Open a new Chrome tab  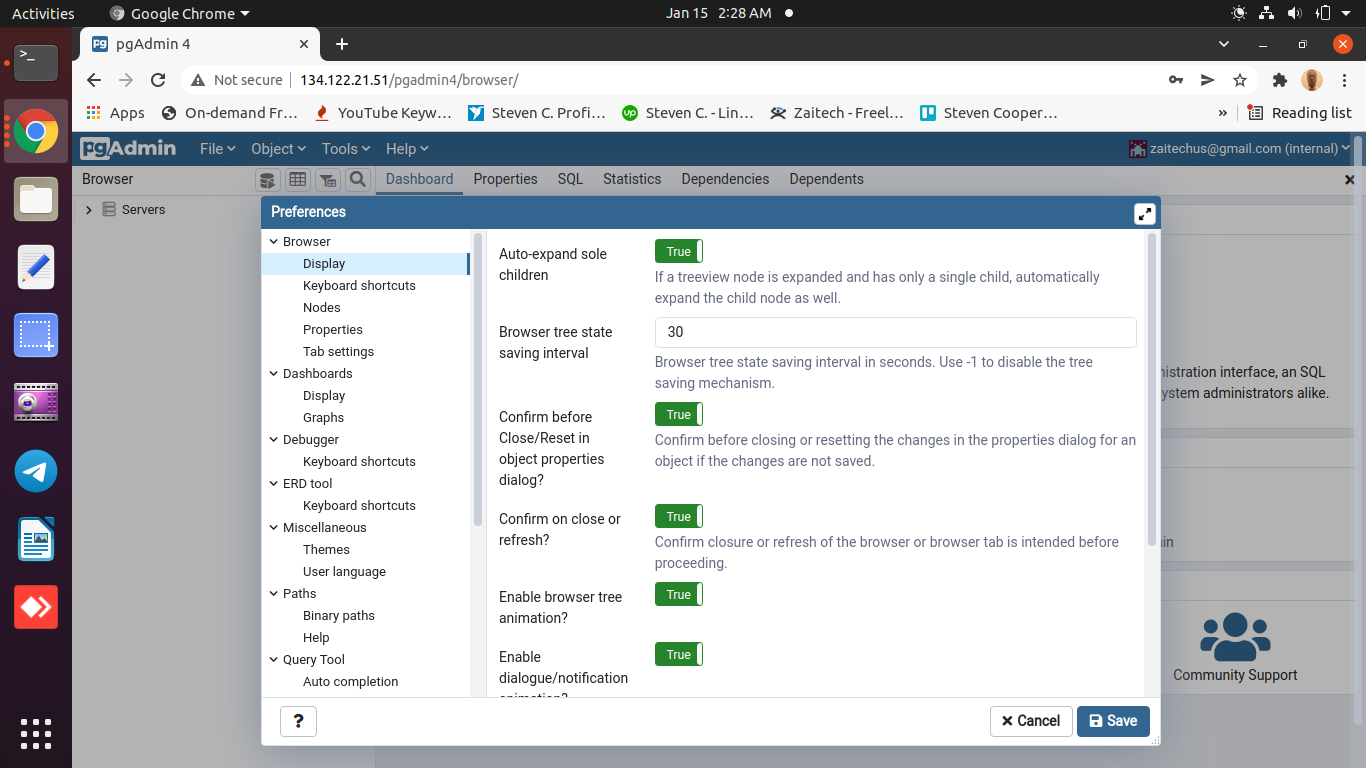pos(341,44)
